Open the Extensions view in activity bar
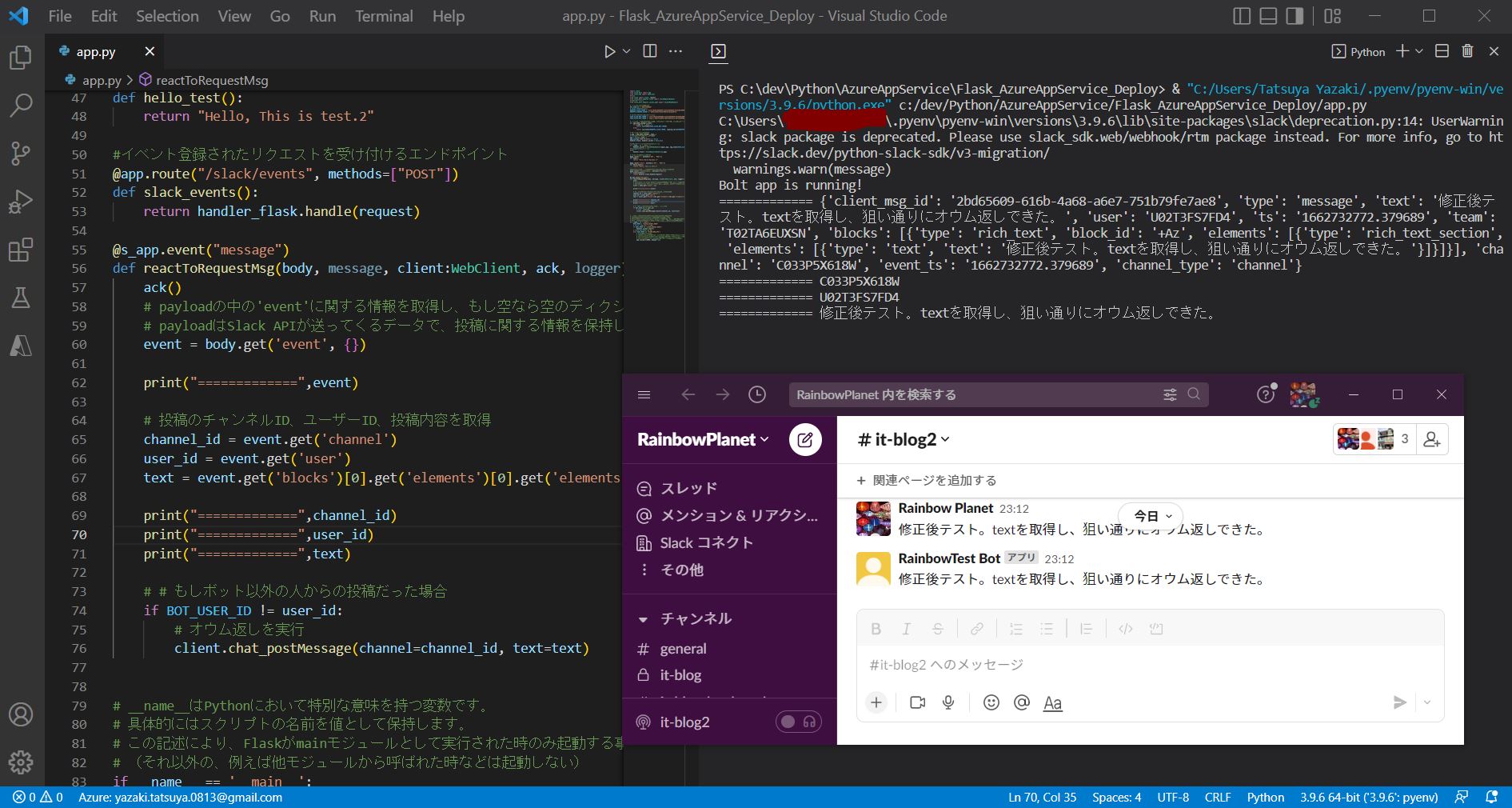Screen dimensions: 1512x808 coord(21,250)
